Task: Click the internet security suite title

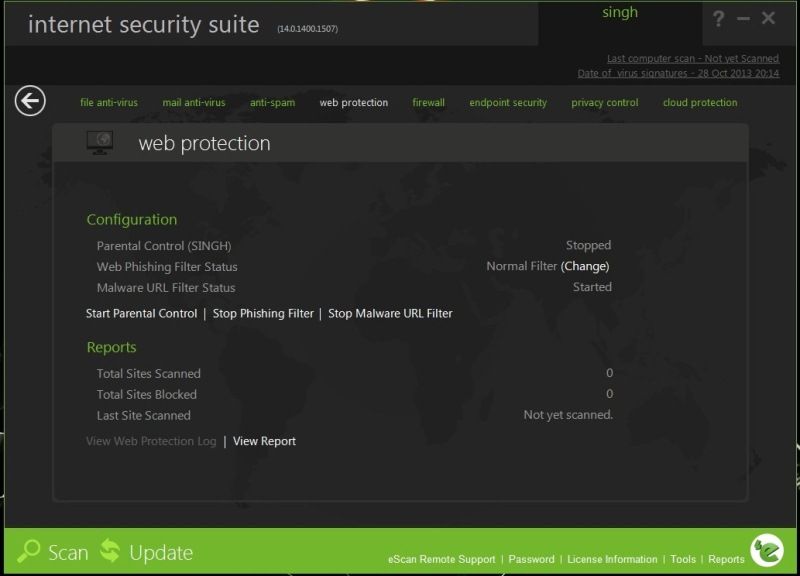Action: pyautogui.click(x=143, y=24)
